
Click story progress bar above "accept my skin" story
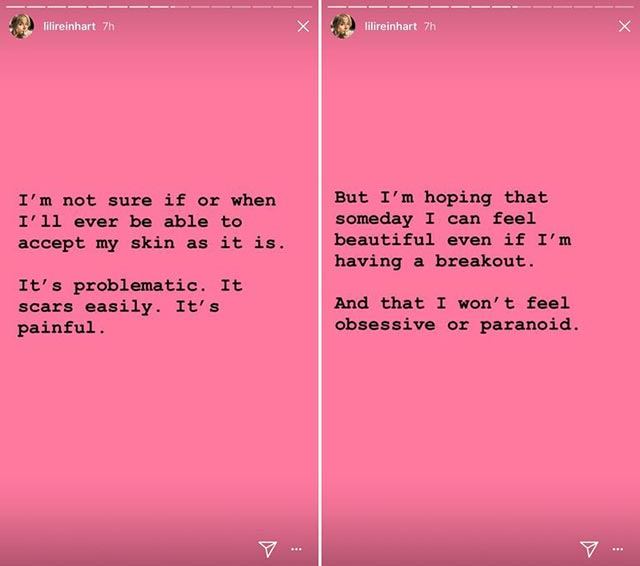tap(159, 5)
